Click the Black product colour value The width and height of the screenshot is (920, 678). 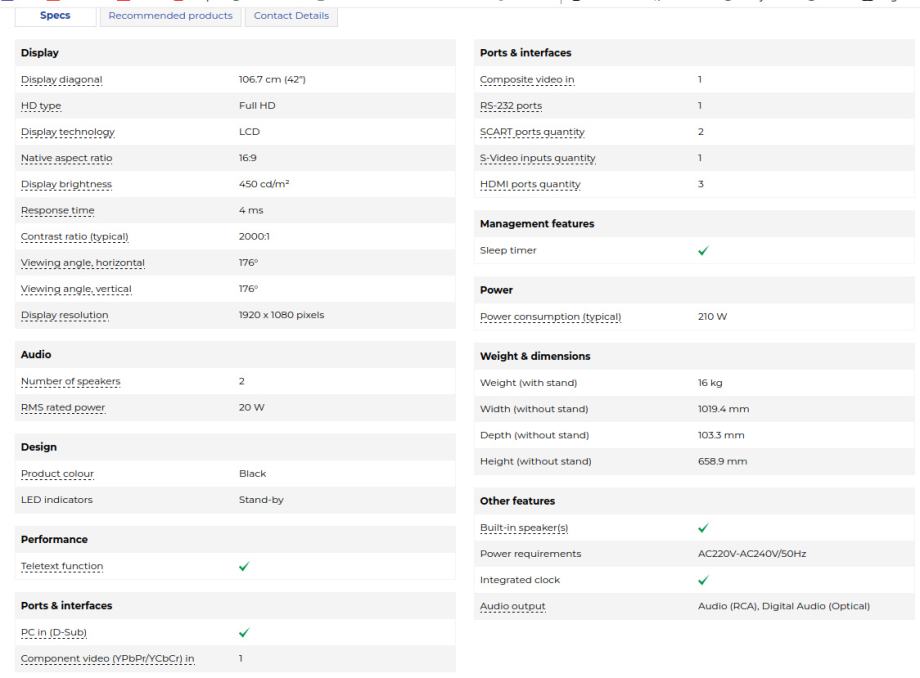(x=252, y=473)
